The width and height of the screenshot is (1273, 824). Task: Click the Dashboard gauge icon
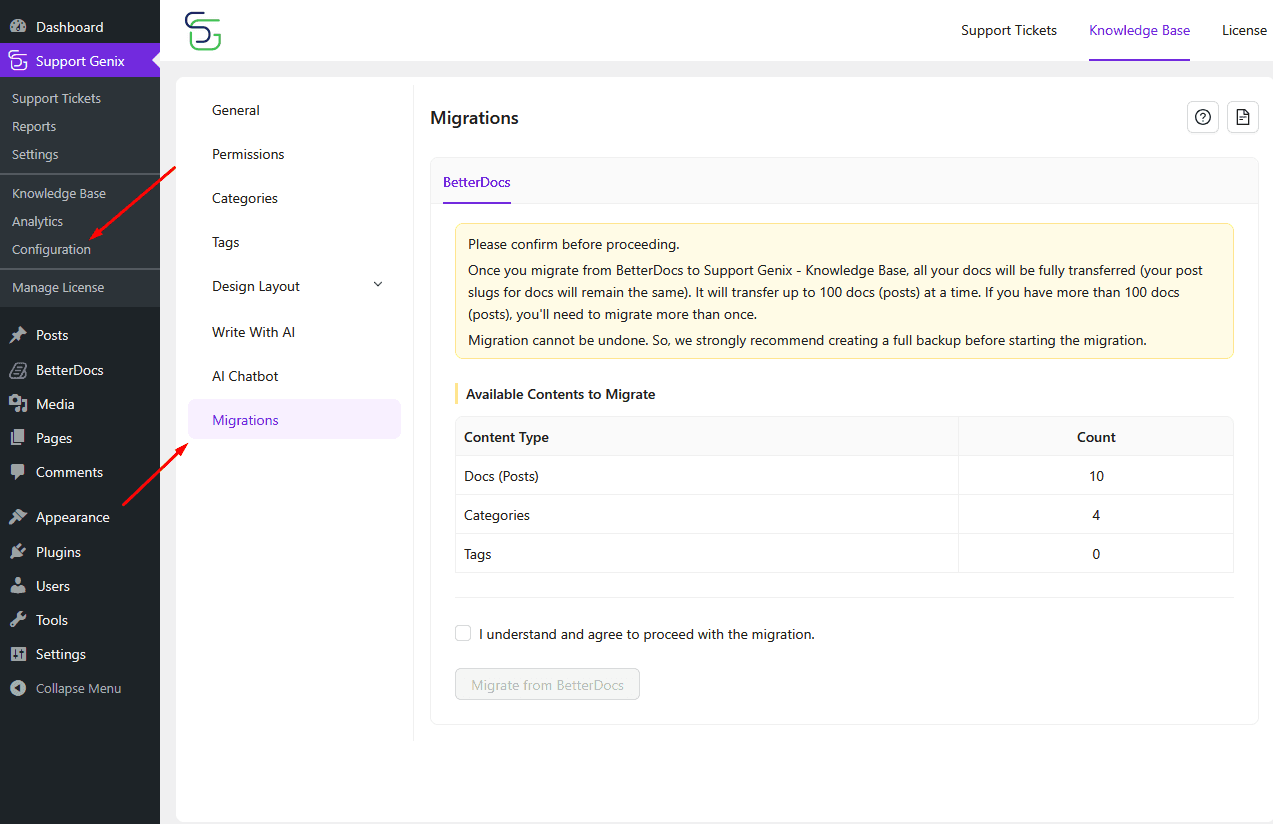18,27
